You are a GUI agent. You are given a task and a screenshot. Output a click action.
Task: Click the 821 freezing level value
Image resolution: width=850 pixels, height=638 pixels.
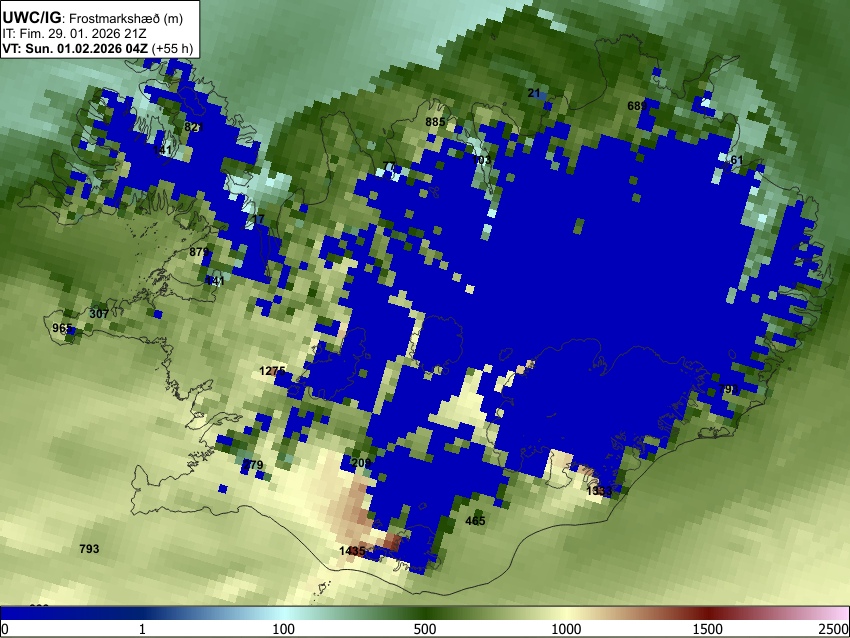tap(194, 127)
